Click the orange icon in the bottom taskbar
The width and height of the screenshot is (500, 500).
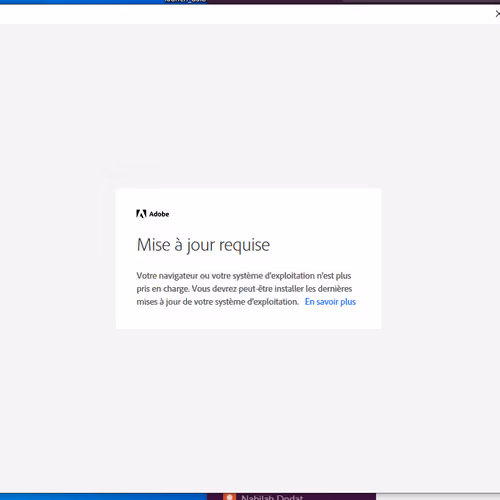[x=229, y=497]
